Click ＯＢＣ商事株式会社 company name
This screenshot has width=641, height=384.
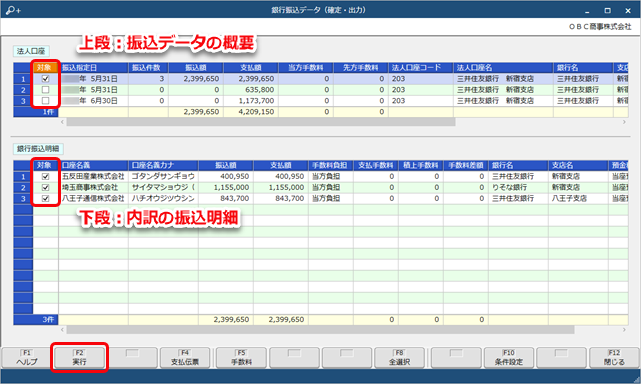tap(600, 27)
